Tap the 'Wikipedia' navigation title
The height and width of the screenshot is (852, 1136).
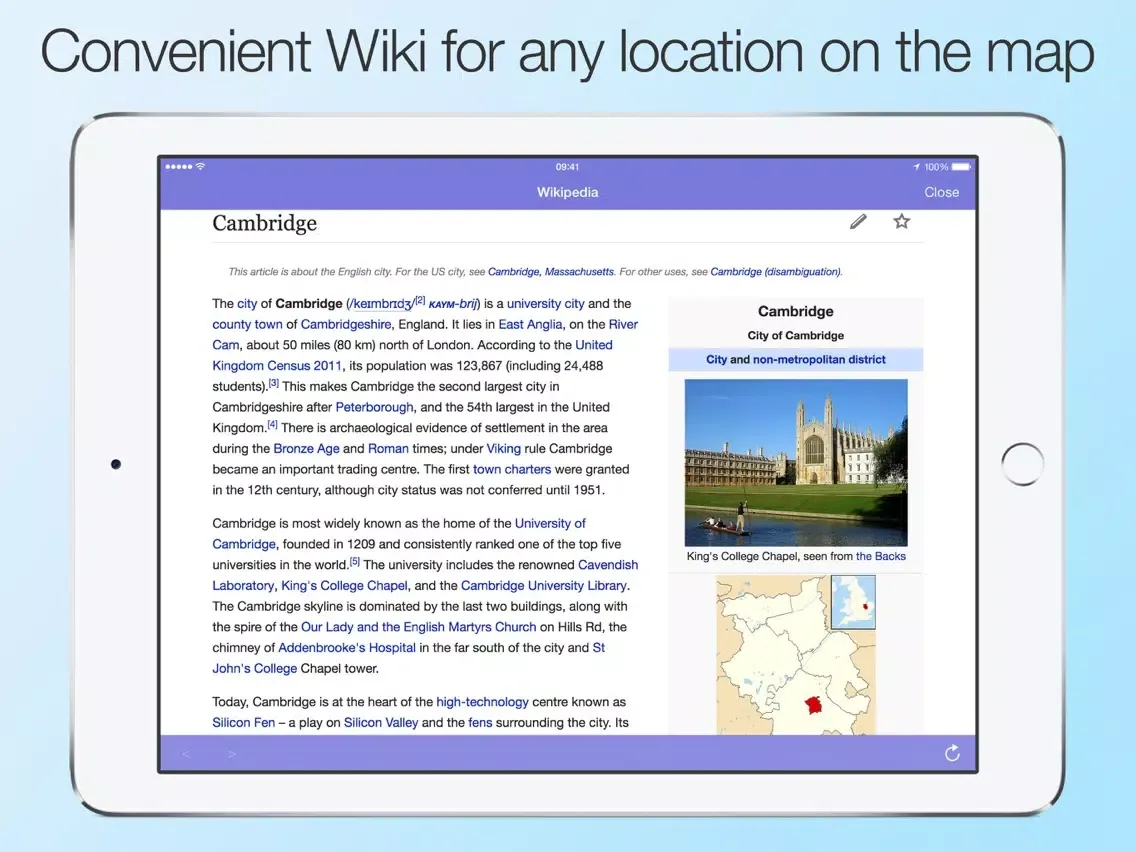[567, 192]
